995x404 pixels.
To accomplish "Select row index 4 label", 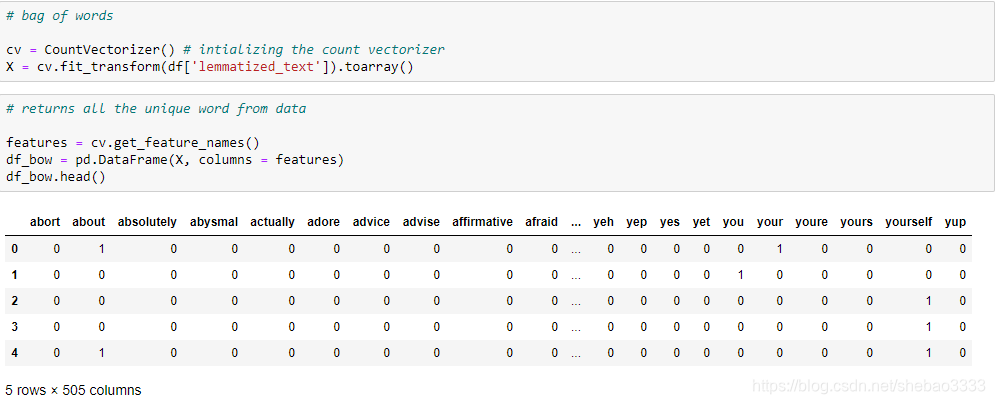I will pos(15,353).
